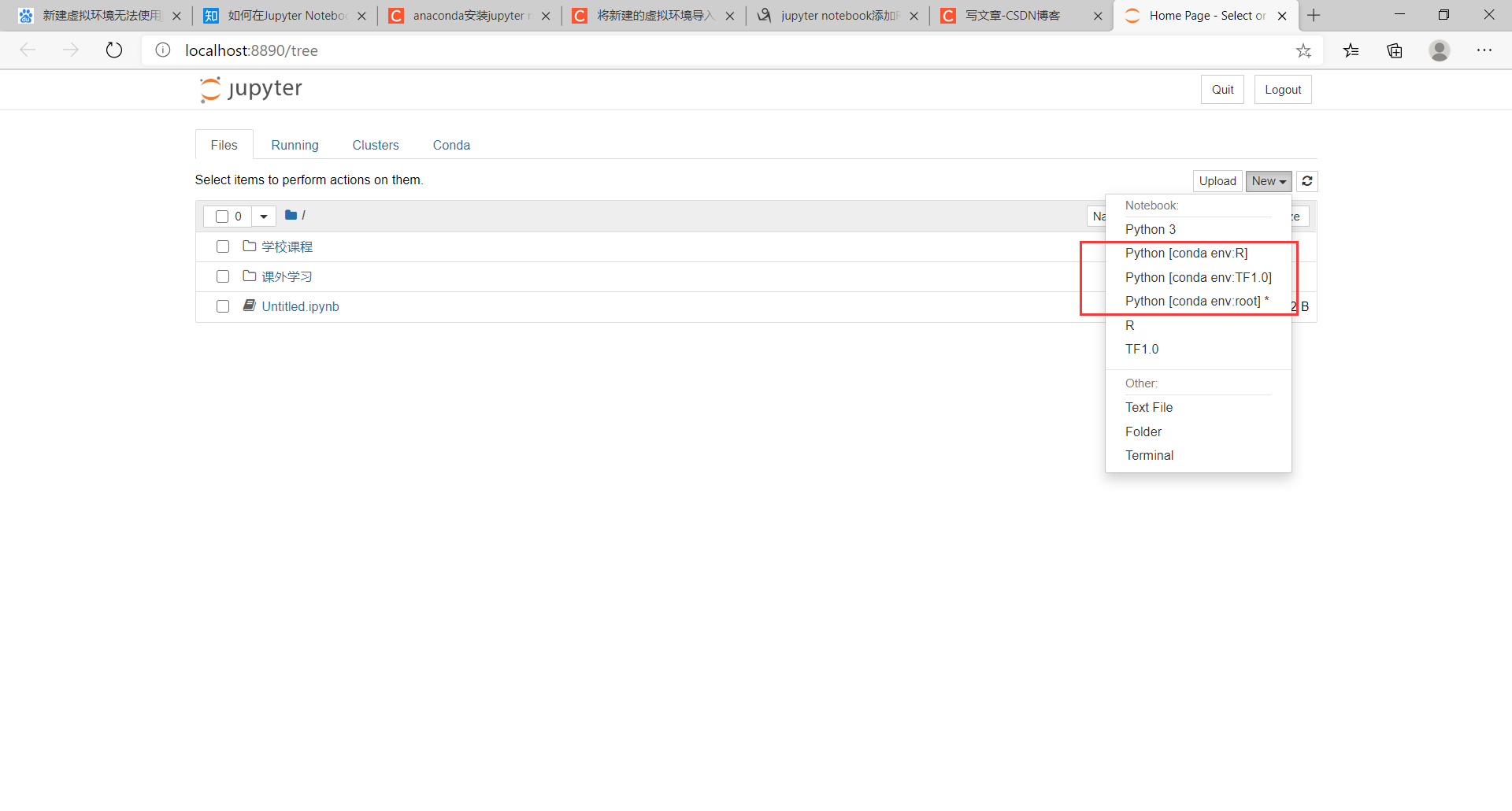Tick the Untitled.ipynb checkbox
This screenshot has width=1512, height=811.
[x=223, y=306]
